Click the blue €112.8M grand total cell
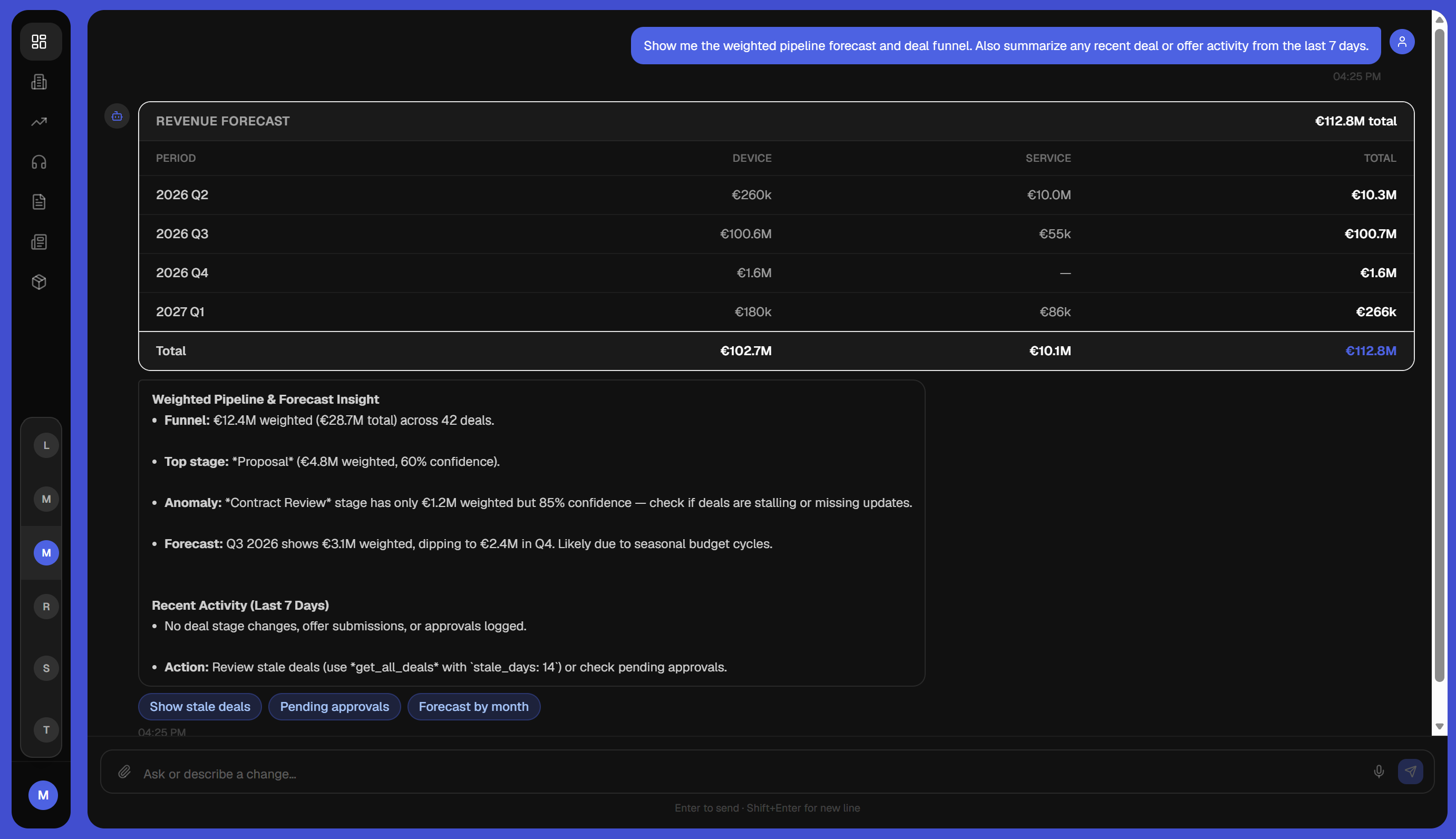The width and height of the screenshot is (1456, 839). tap(1371, 351)
